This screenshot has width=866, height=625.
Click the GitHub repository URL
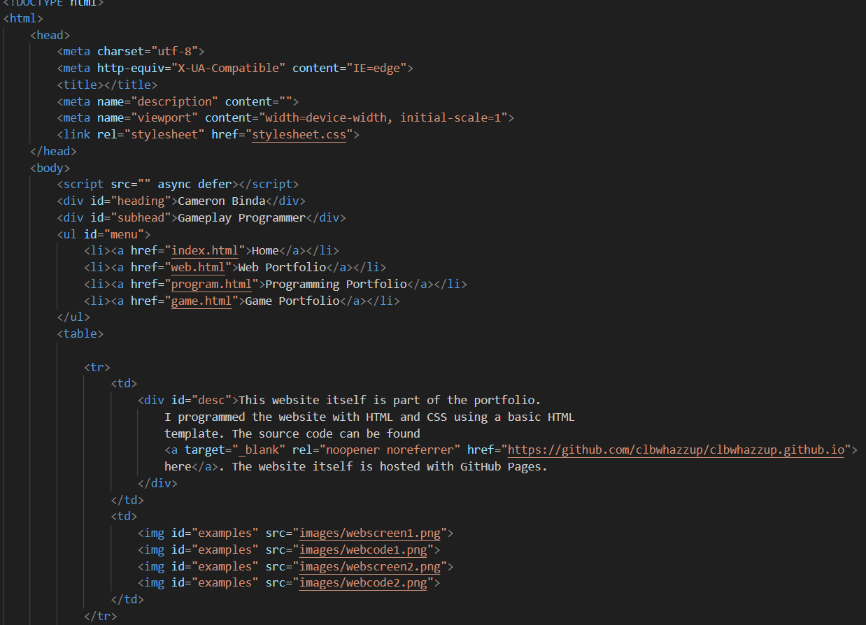(x=678, y=450)
